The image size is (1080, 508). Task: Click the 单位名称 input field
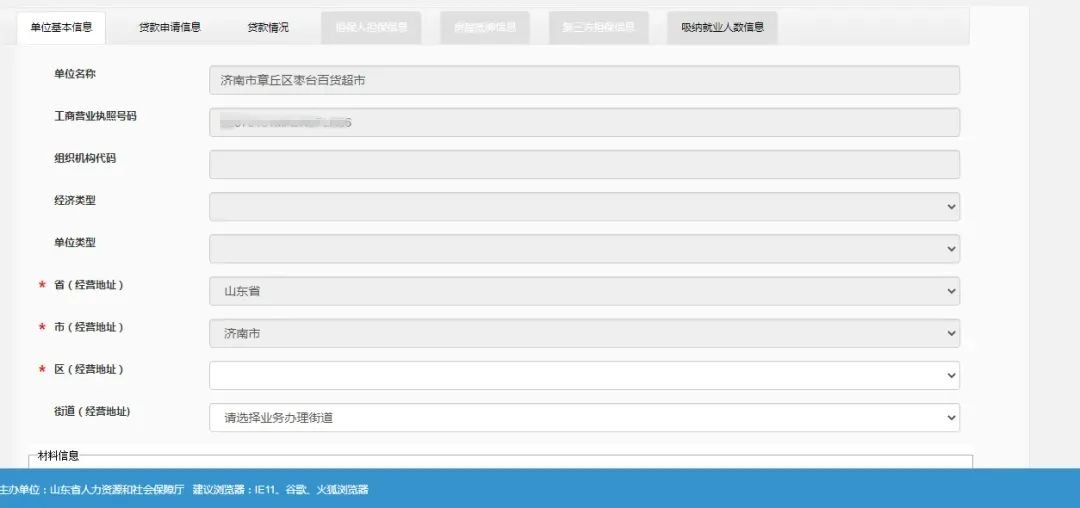[584, 80]
